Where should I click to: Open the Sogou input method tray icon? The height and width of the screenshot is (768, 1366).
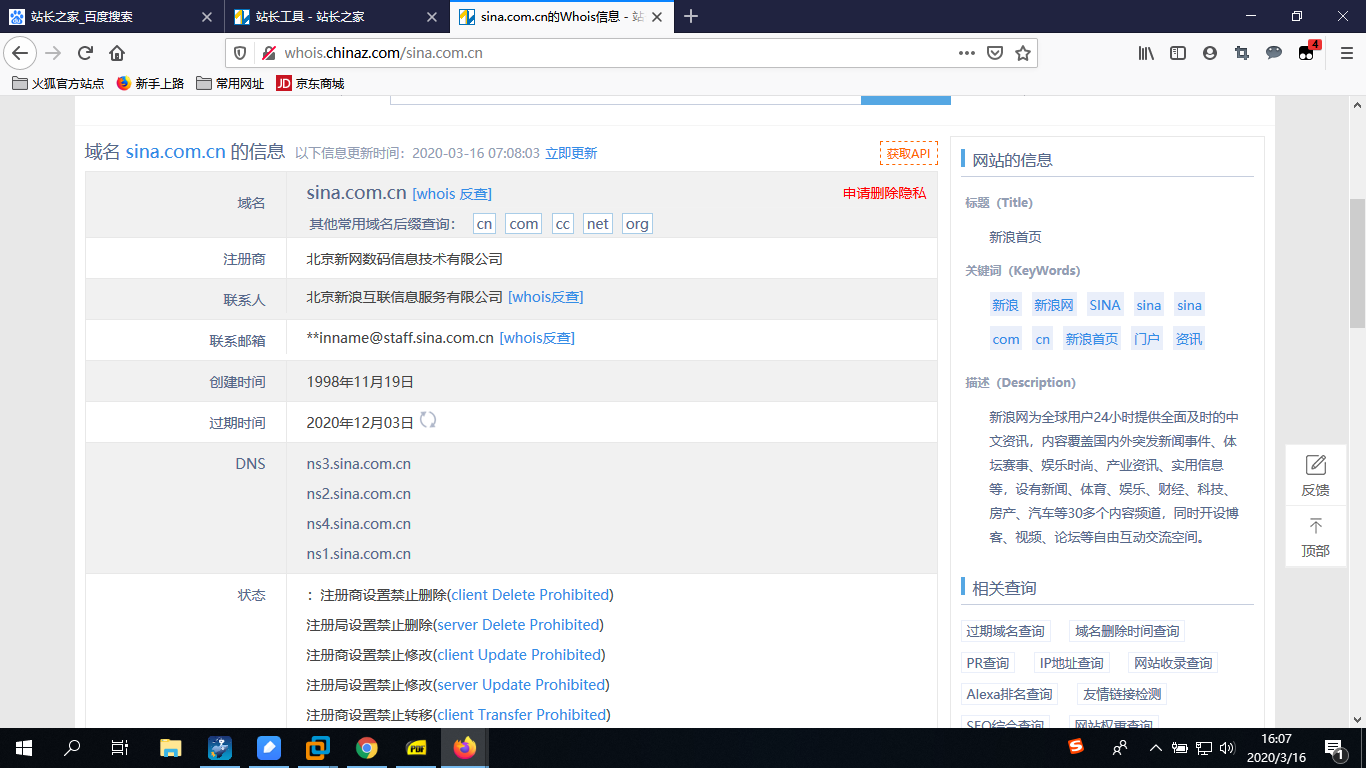(x=1076, y=747)
